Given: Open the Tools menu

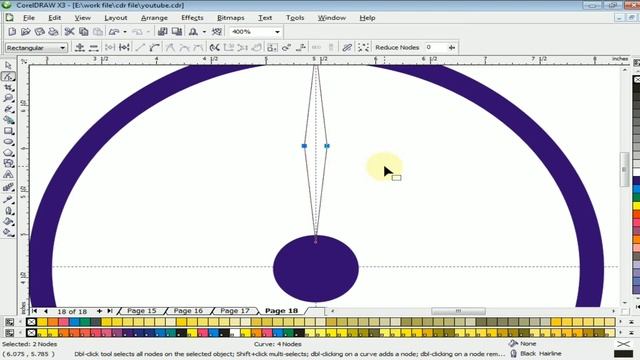Looking at the screenshot, I should click(x=295, y=18).
